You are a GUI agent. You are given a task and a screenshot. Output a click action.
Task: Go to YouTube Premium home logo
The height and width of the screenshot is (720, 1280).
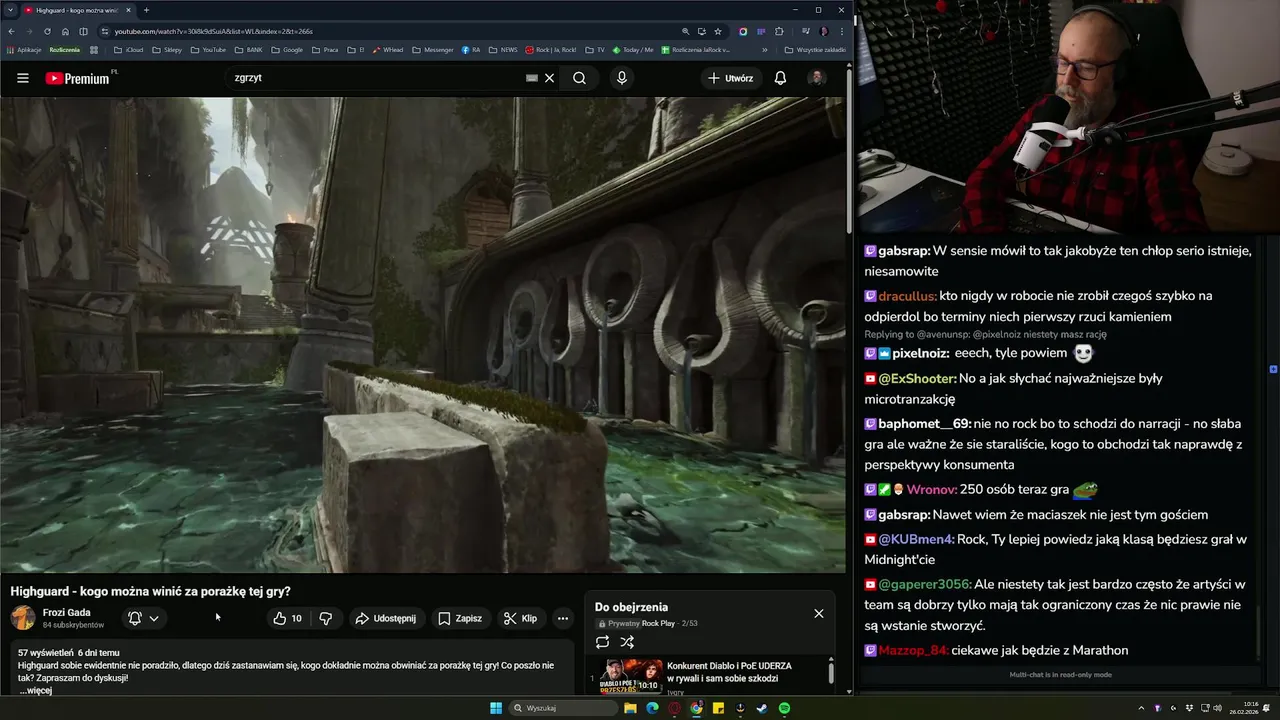(x=78, y=78)
